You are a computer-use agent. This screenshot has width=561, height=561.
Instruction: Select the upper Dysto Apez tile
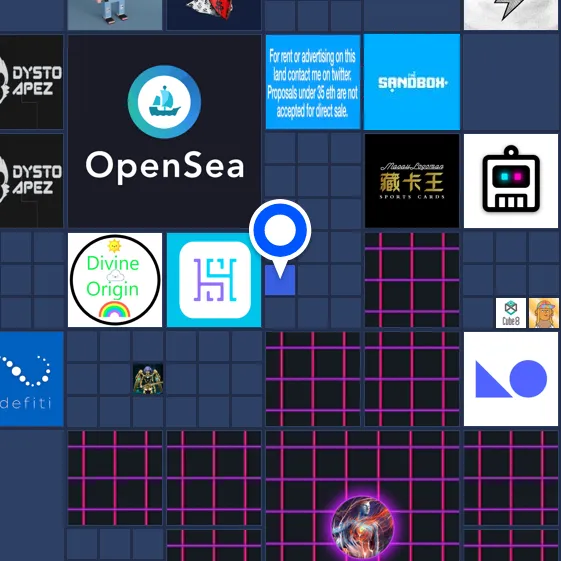[31, 82]
